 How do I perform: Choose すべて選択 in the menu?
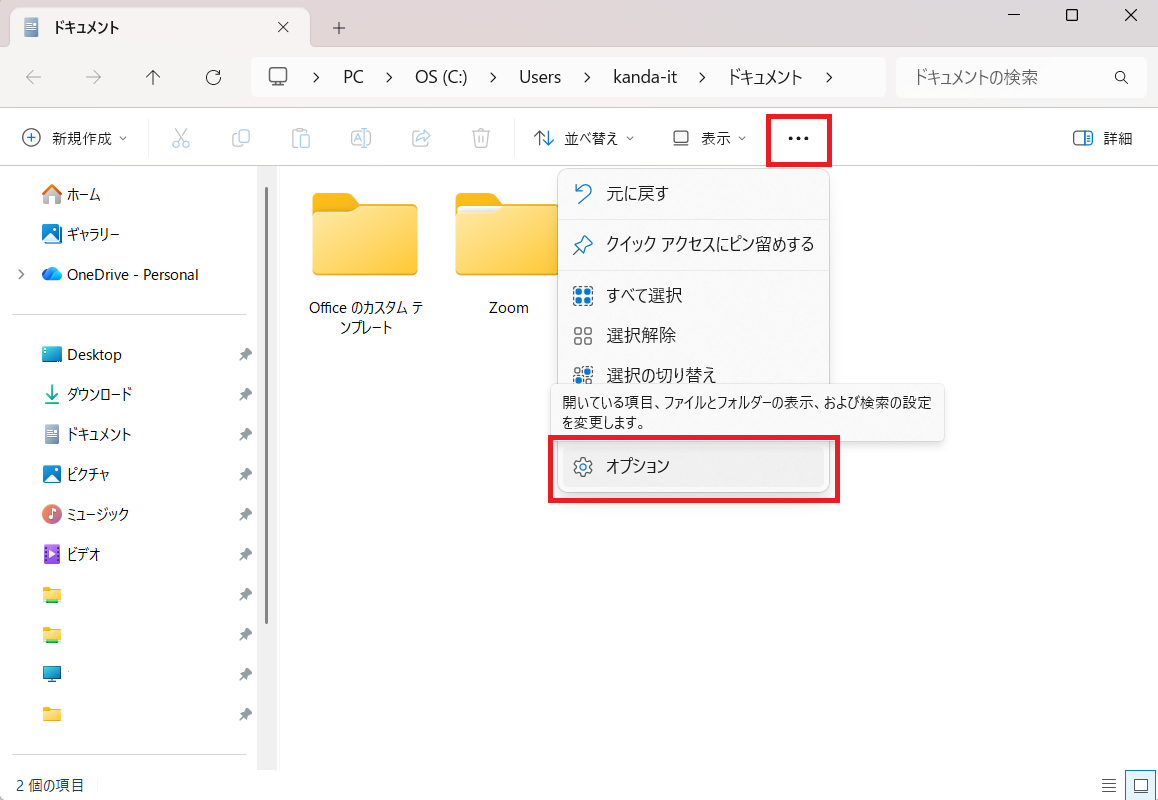644,296
